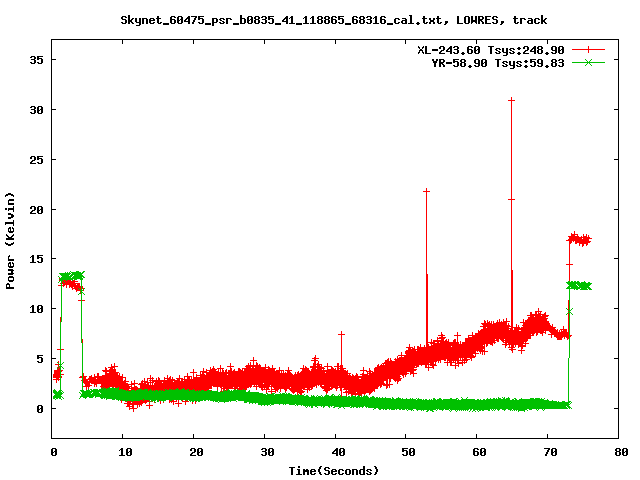Click the green calibration plateau at plot start
The height and width of the screenshot is (480, 640).
(71, 276)
